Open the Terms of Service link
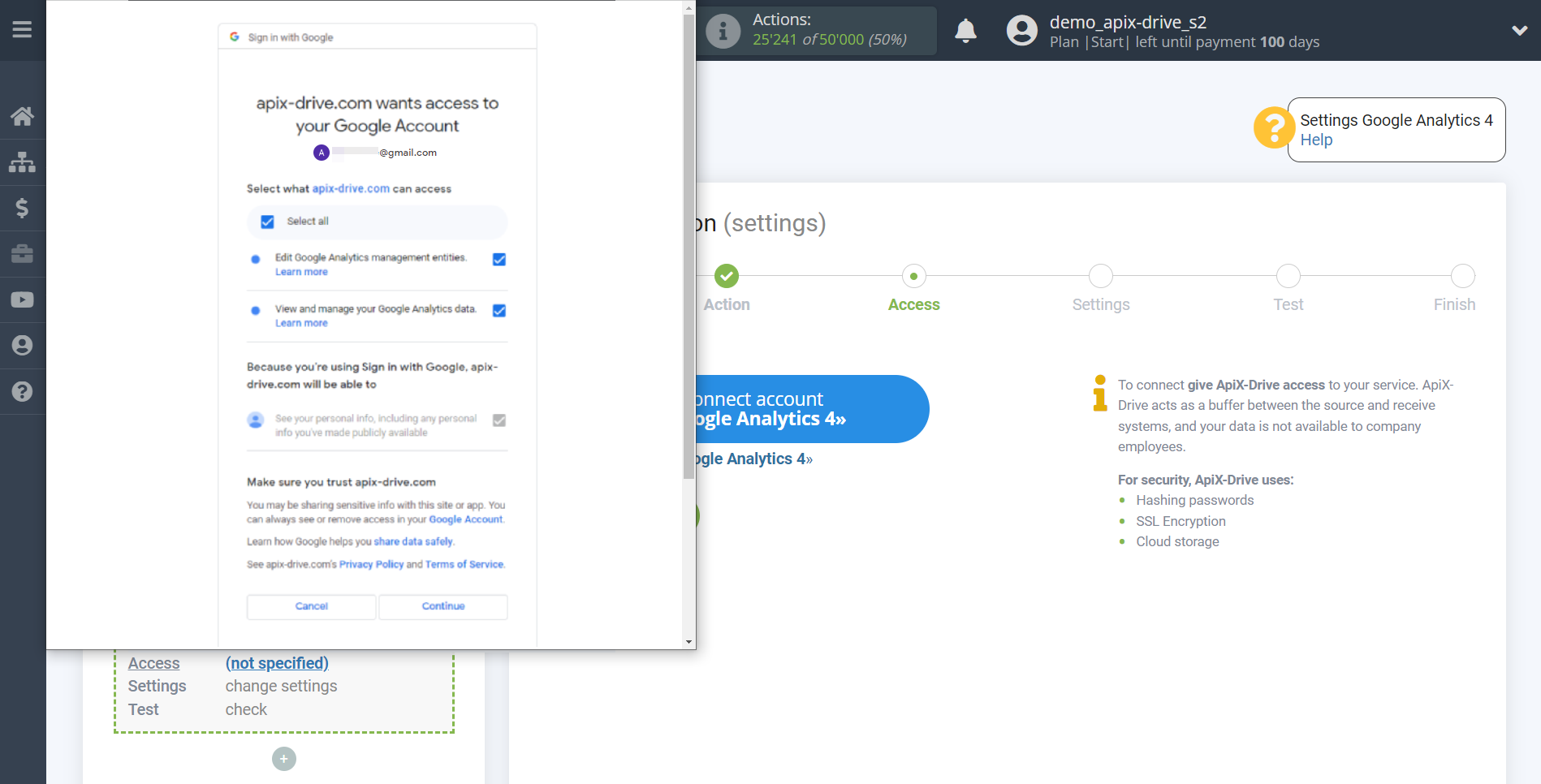 (464, 563)
